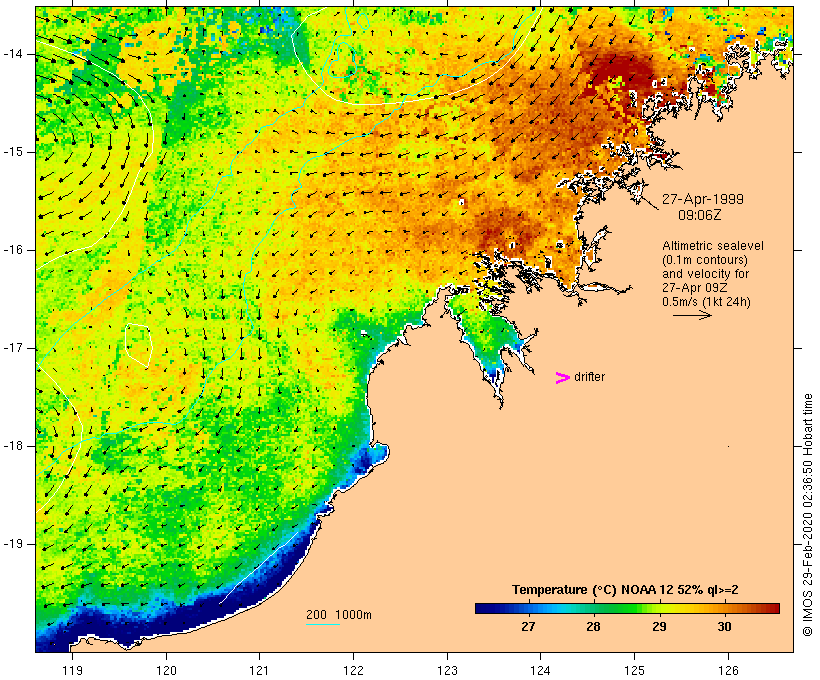
Task: Click latitude axis label -19
Action: 13,544
